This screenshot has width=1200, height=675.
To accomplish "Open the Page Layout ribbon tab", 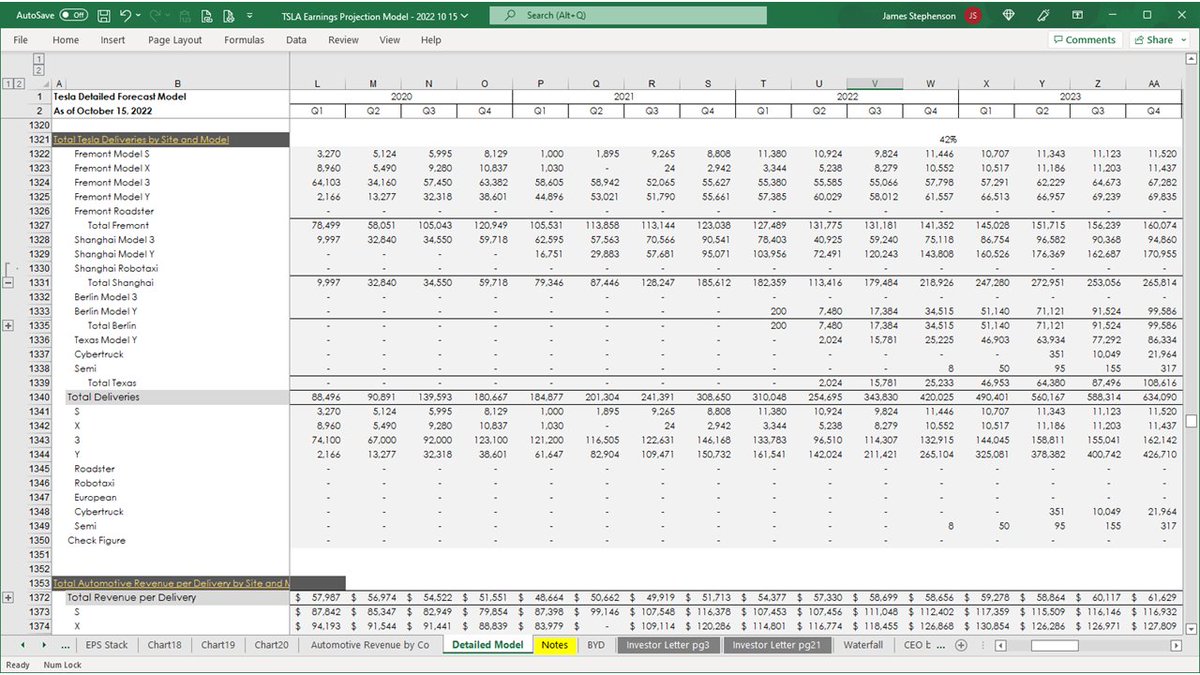I will pyautogui.click(x=175, y=40).
